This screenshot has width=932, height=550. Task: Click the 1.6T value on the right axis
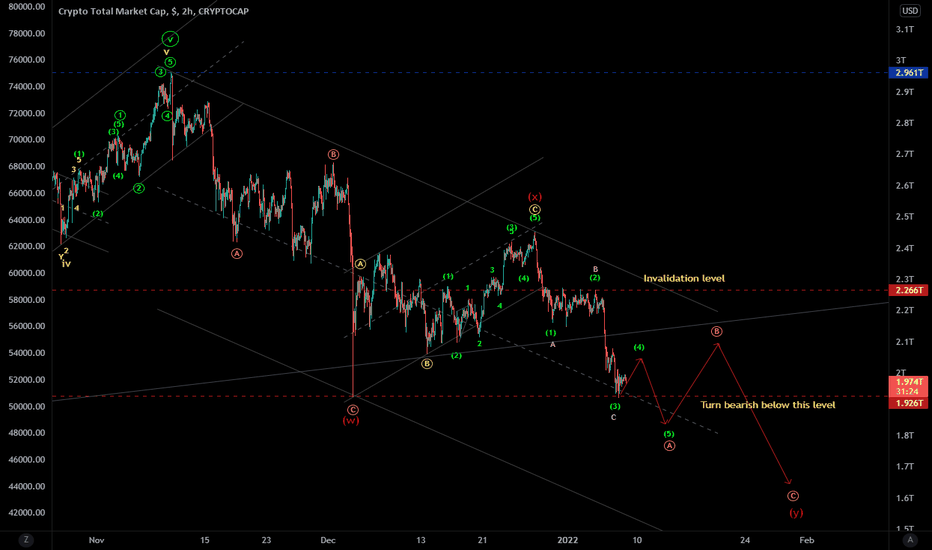tap(905, 498)
